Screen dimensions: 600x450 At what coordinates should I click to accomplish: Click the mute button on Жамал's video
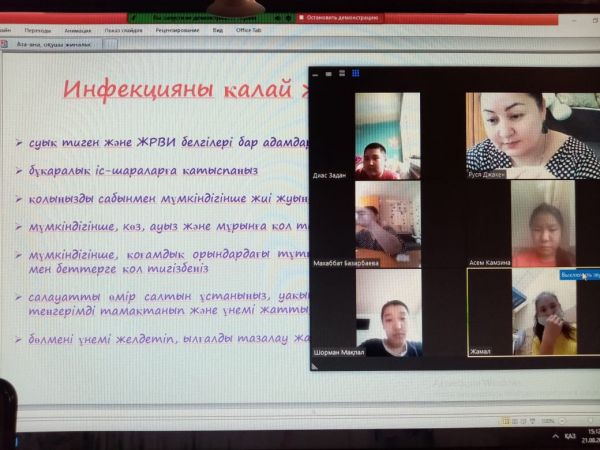578,275
